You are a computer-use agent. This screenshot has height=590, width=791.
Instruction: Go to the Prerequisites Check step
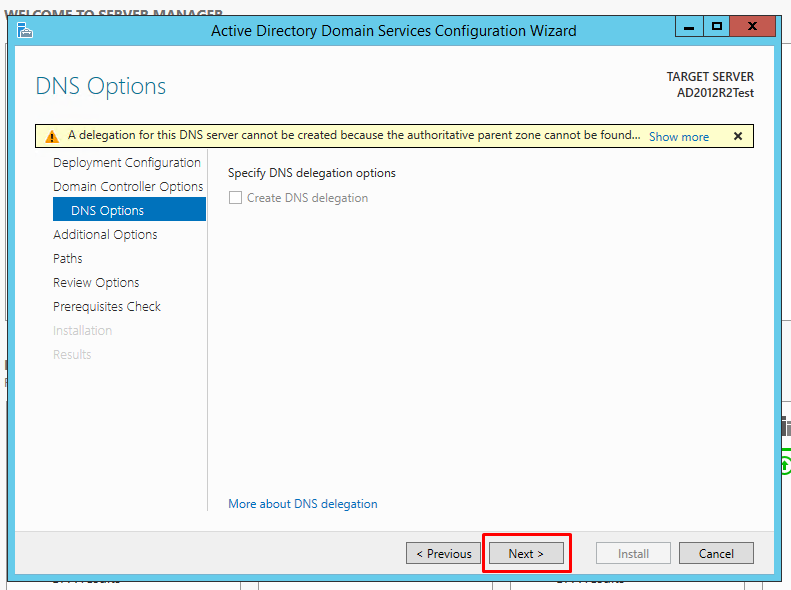(106, 307)
